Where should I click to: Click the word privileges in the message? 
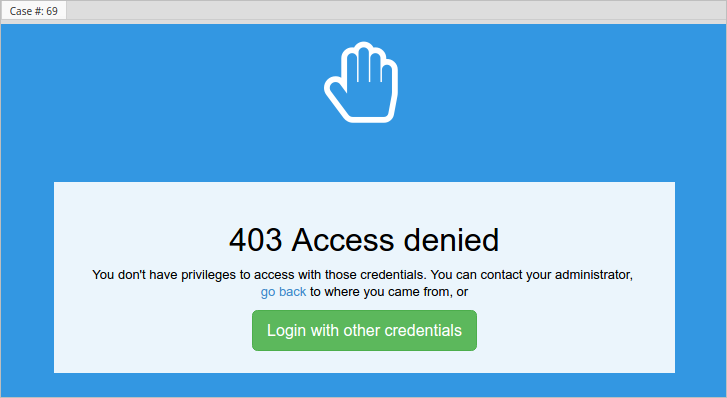point(208,275)
